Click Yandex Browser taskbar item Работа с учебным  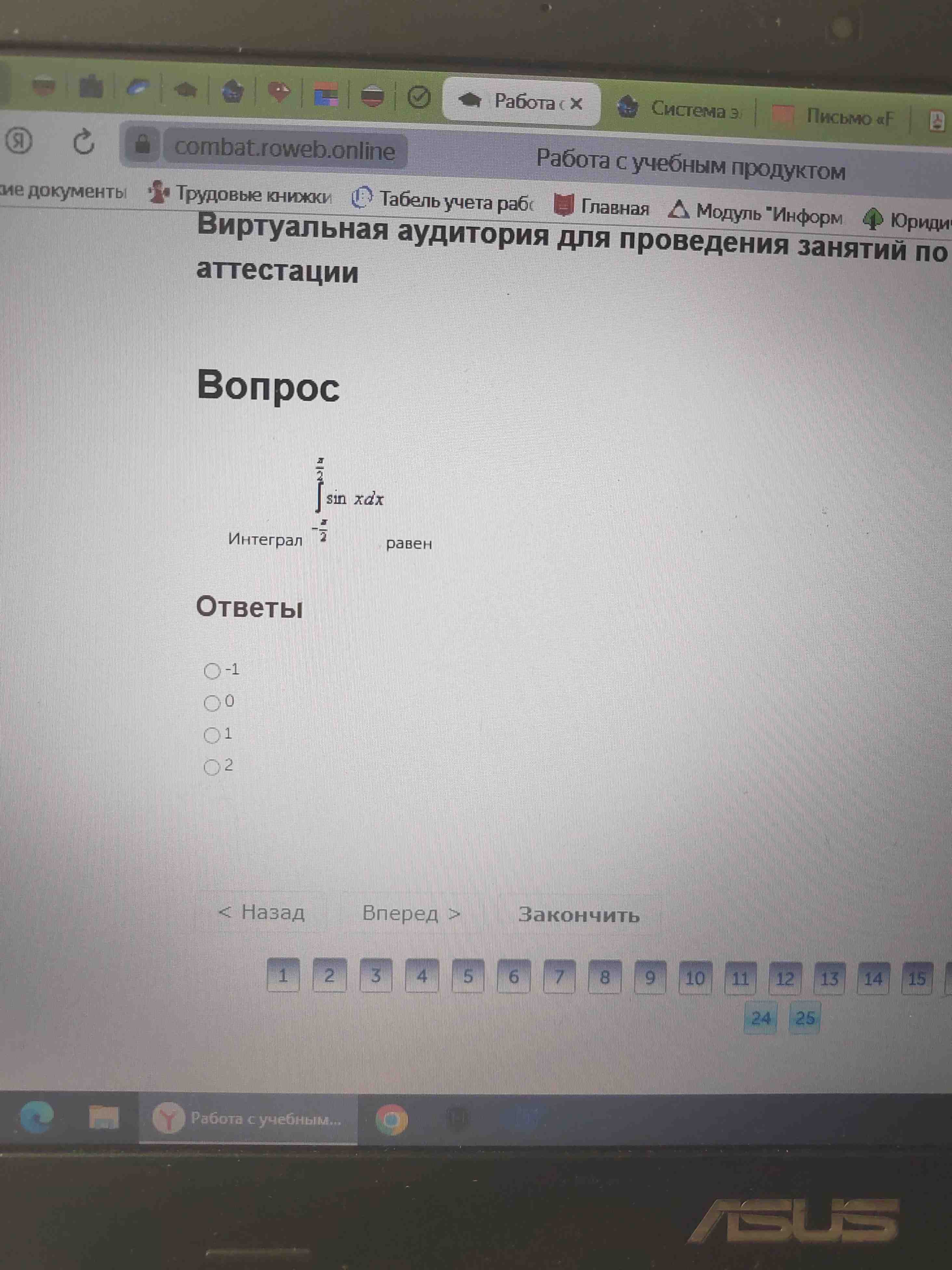point(248,1118)
